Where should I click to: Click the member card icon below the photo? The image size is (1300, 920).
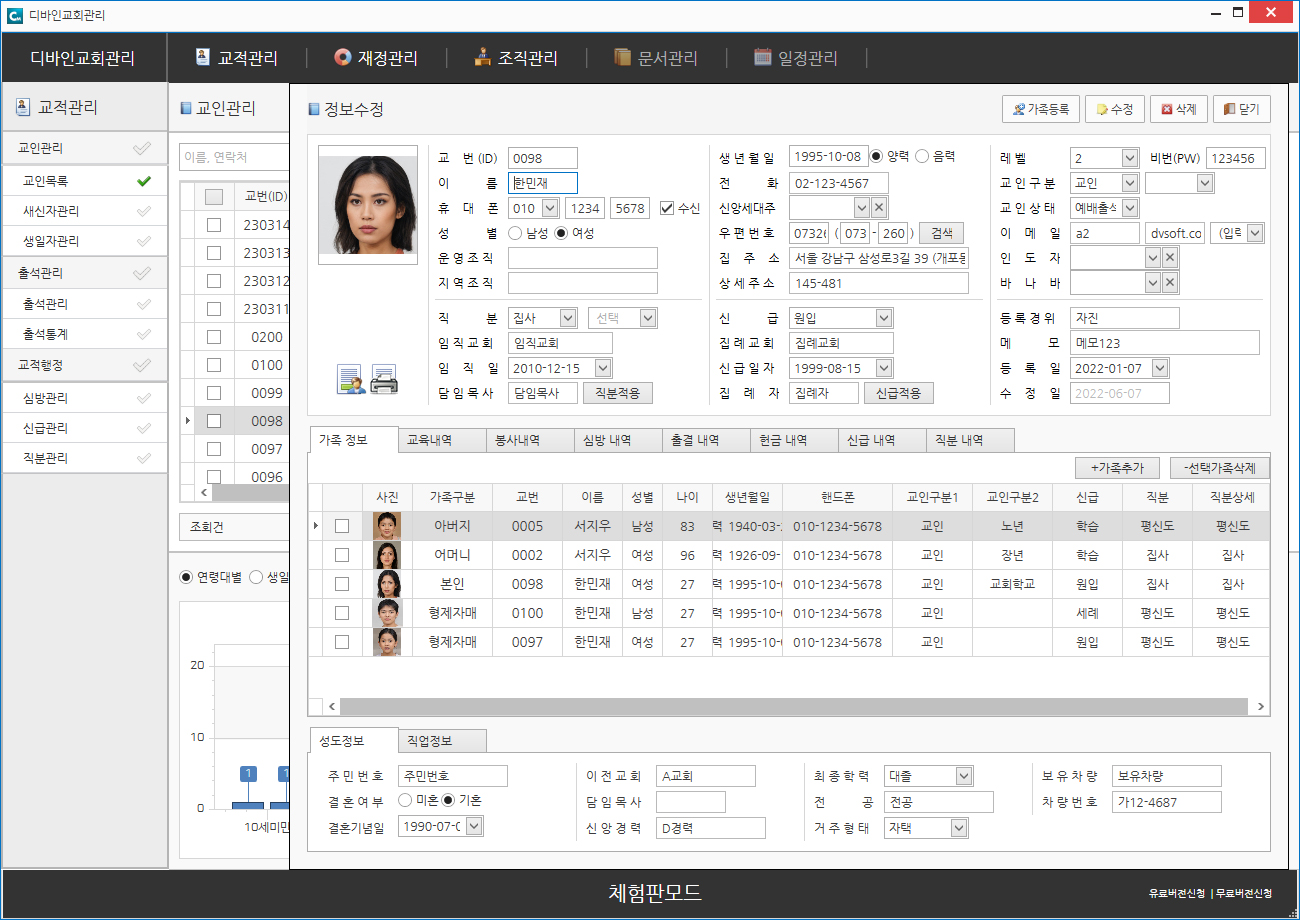pos(351,380)
